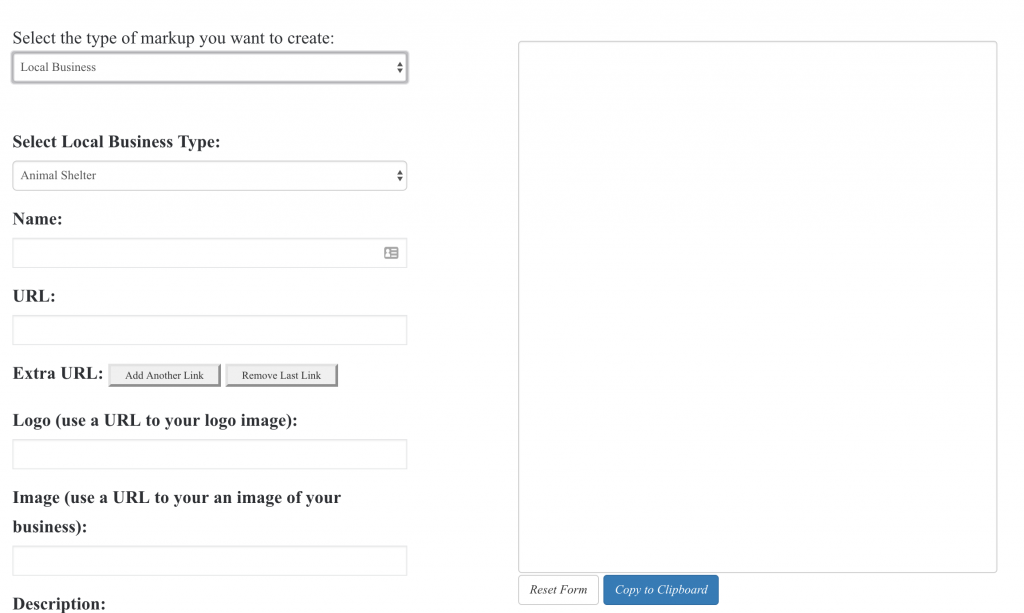This screenshot has width=1024, height=613.
Task: Expand the Animal Shelter business type dropdown
Action: [x=209, y=175]
